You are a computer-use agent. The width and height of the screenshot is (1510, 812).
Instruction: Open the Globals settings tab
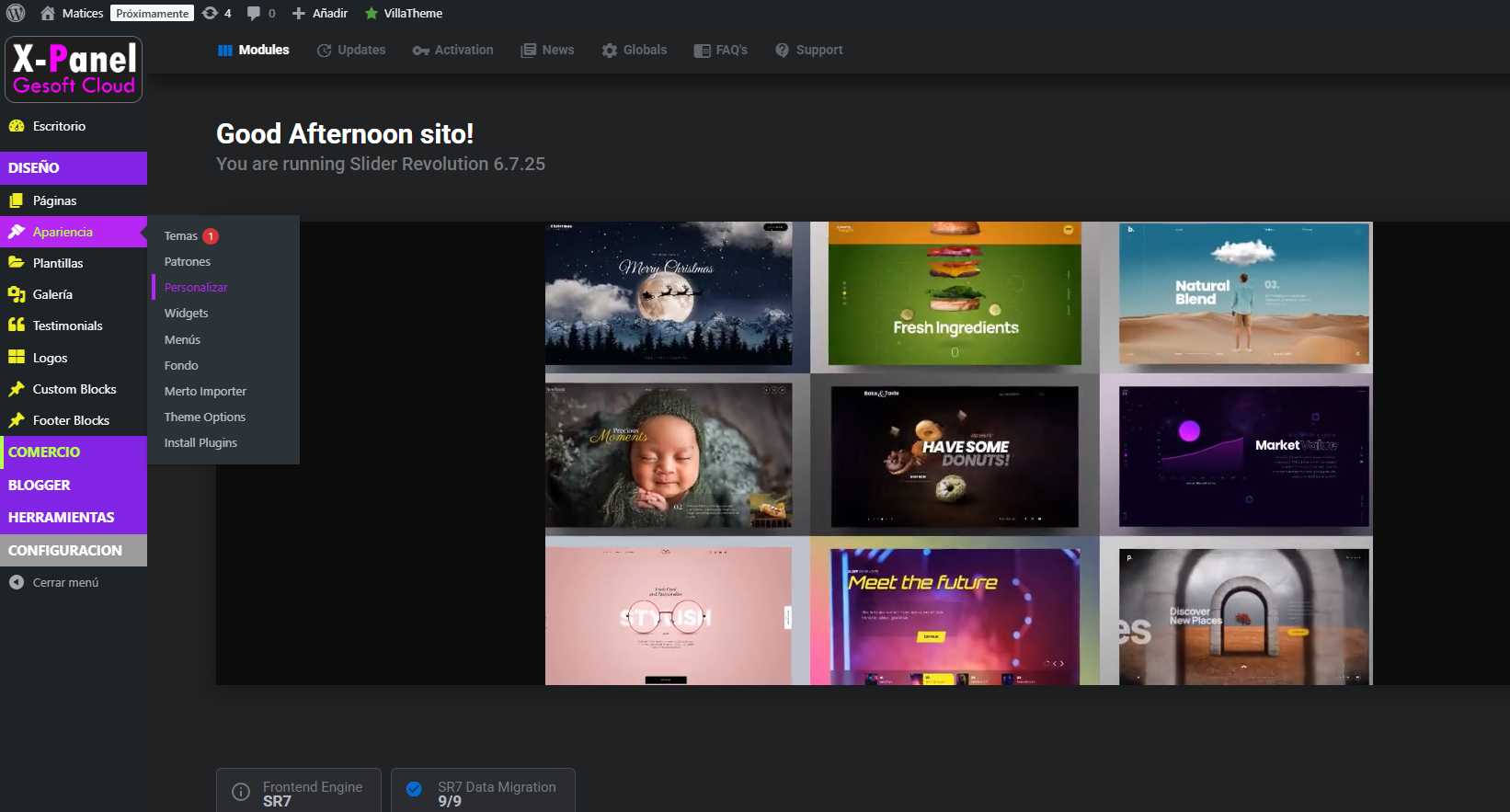635,50
